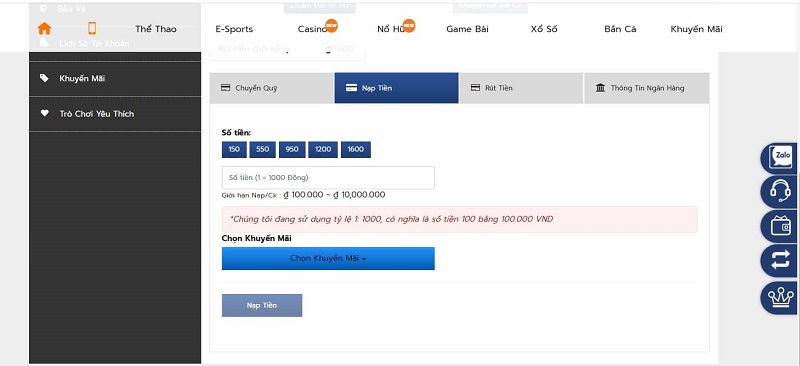Image resolution: width=800 pixels, height=366 pixels.
Task: Select the 1600 amount preset
Action: 356,150
